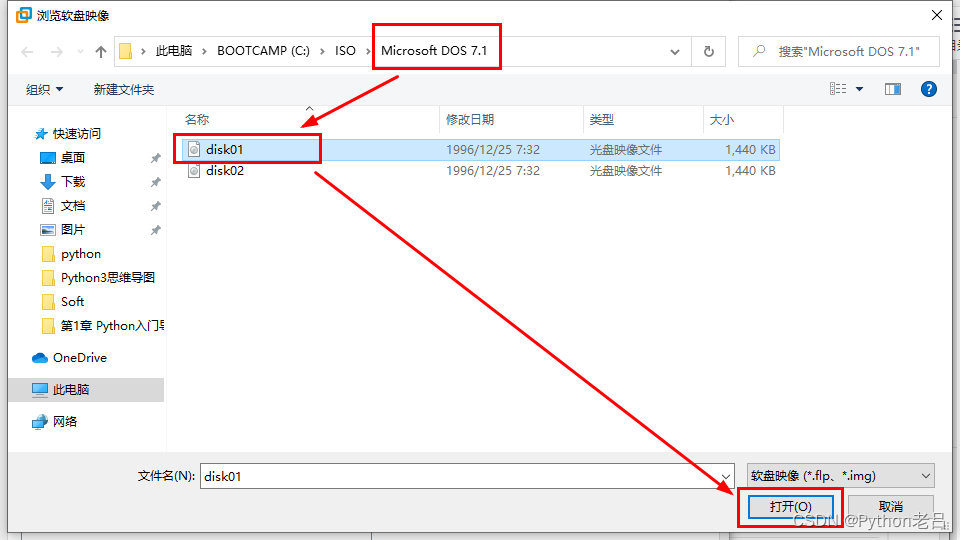The width and height of the screenshot is (960, 540).
Task: Click the search Microsoft DOS 7.1 field
Action: (x=839, y=51)
